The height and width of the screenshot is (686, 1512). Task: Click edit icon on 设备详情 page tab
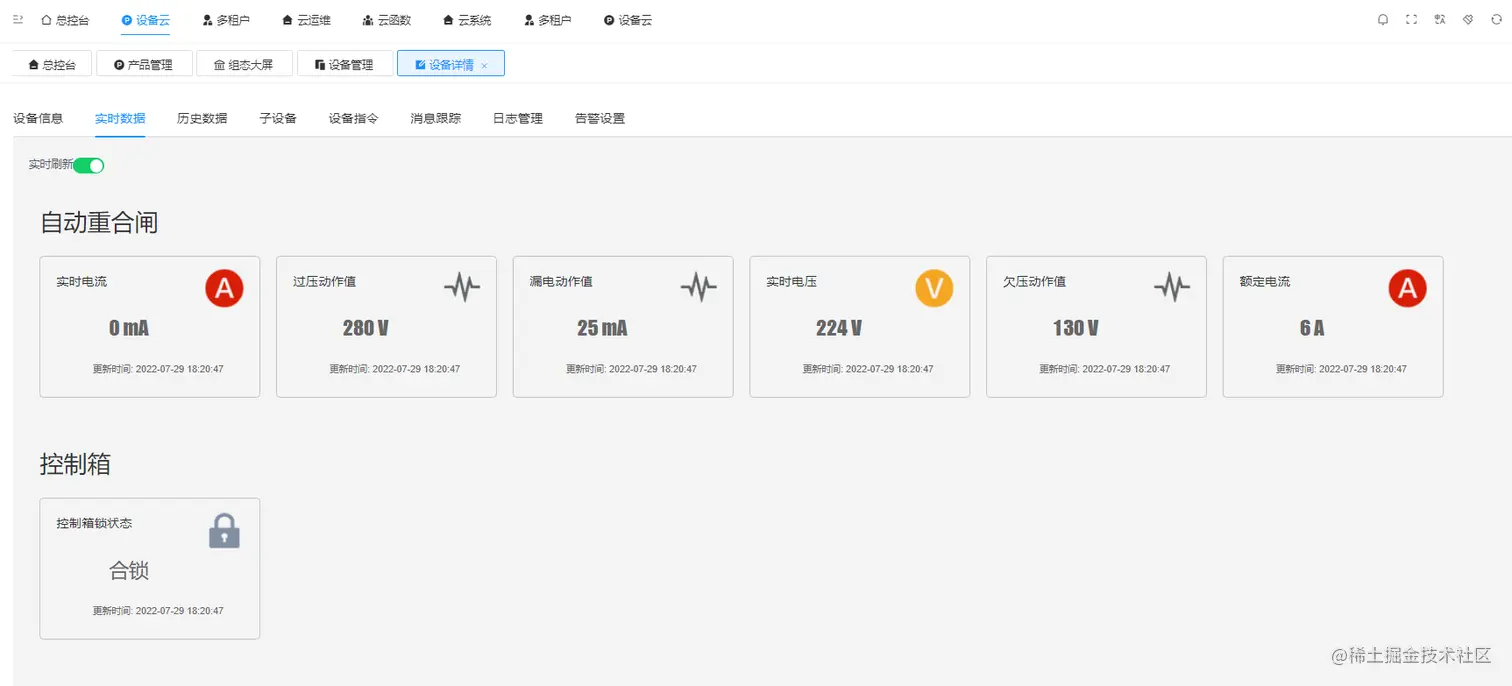coord(420,64)
